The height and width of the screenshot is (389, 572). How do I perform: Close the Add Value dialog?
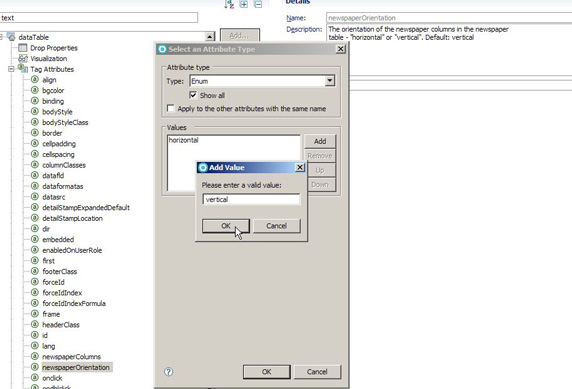point(299,167)
